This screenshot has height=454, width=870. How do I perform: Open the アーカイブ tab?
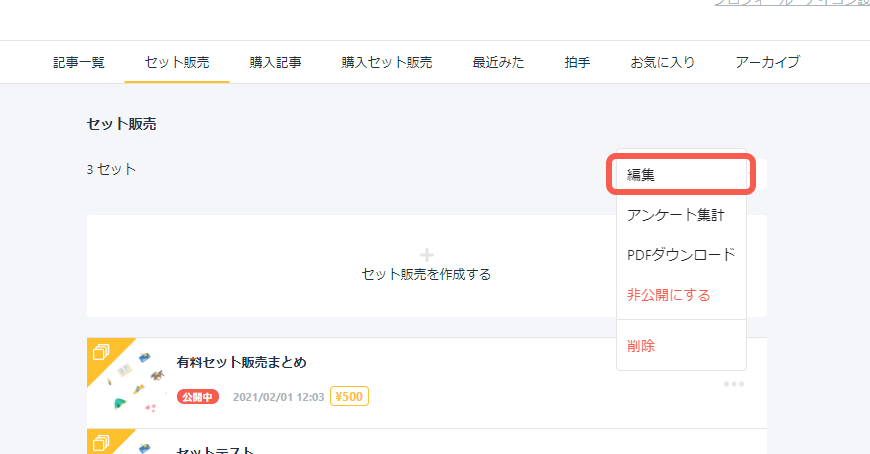tap(767, 62)
